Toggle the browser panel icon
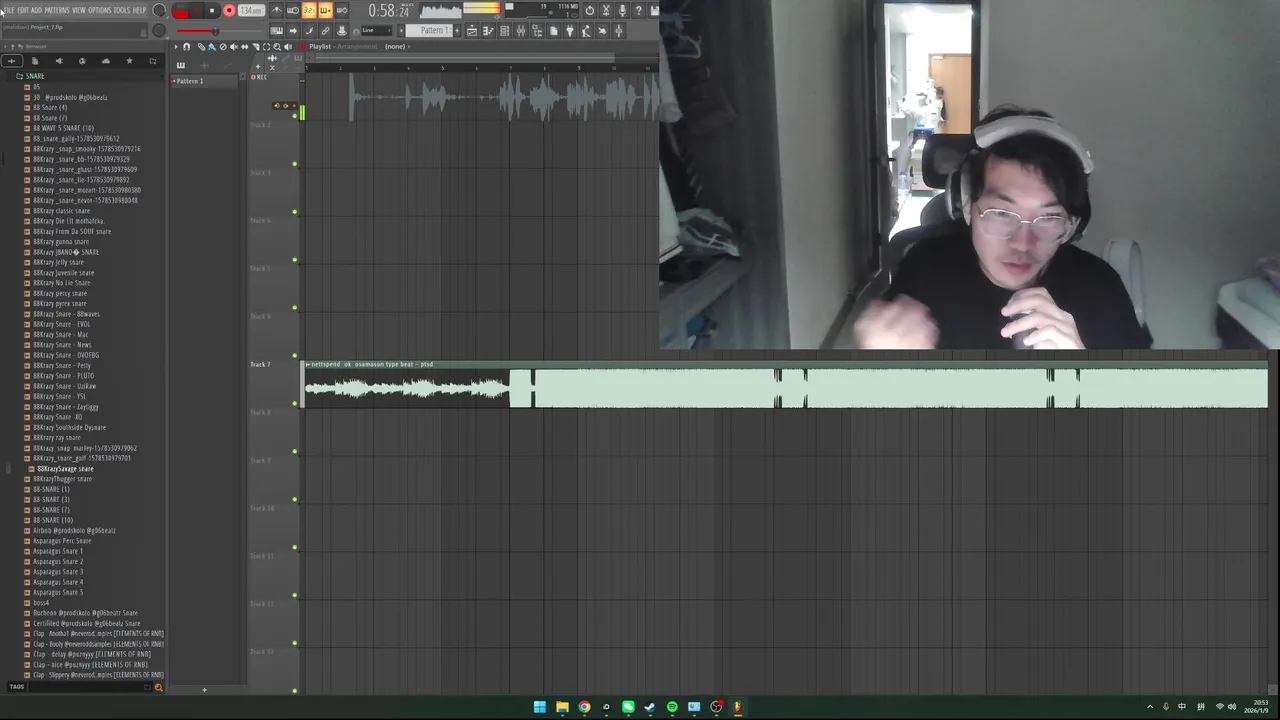 point(537,31)
